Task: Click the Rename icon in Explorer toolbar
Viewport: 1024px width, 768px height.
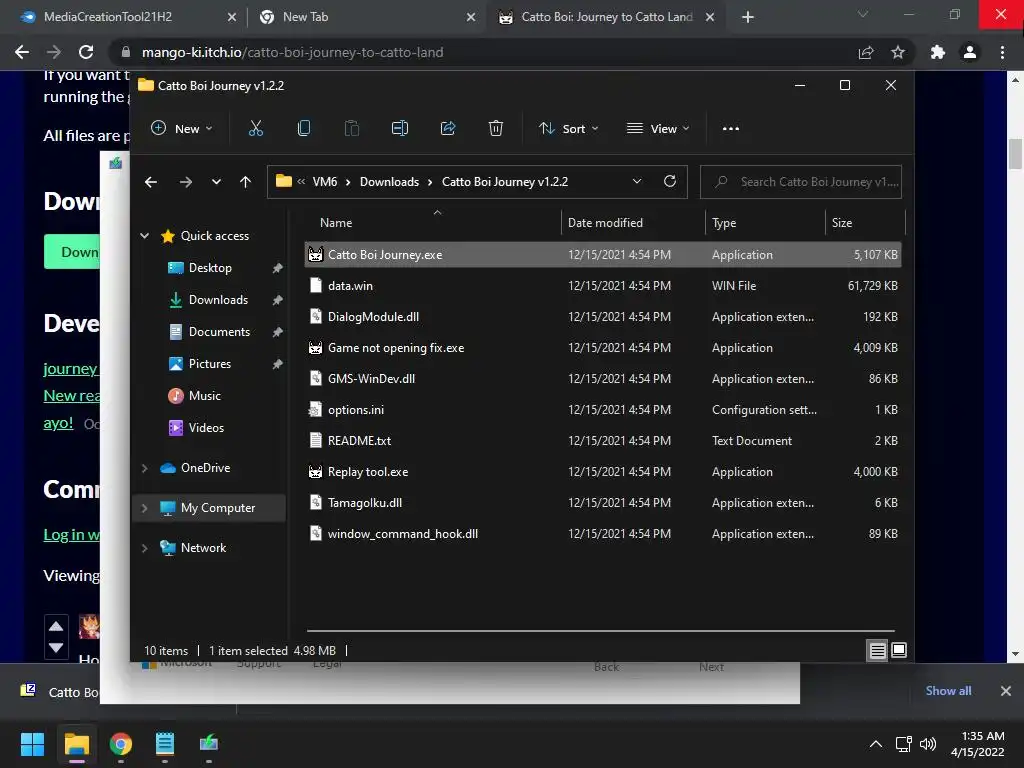Action: pos(400,129)
